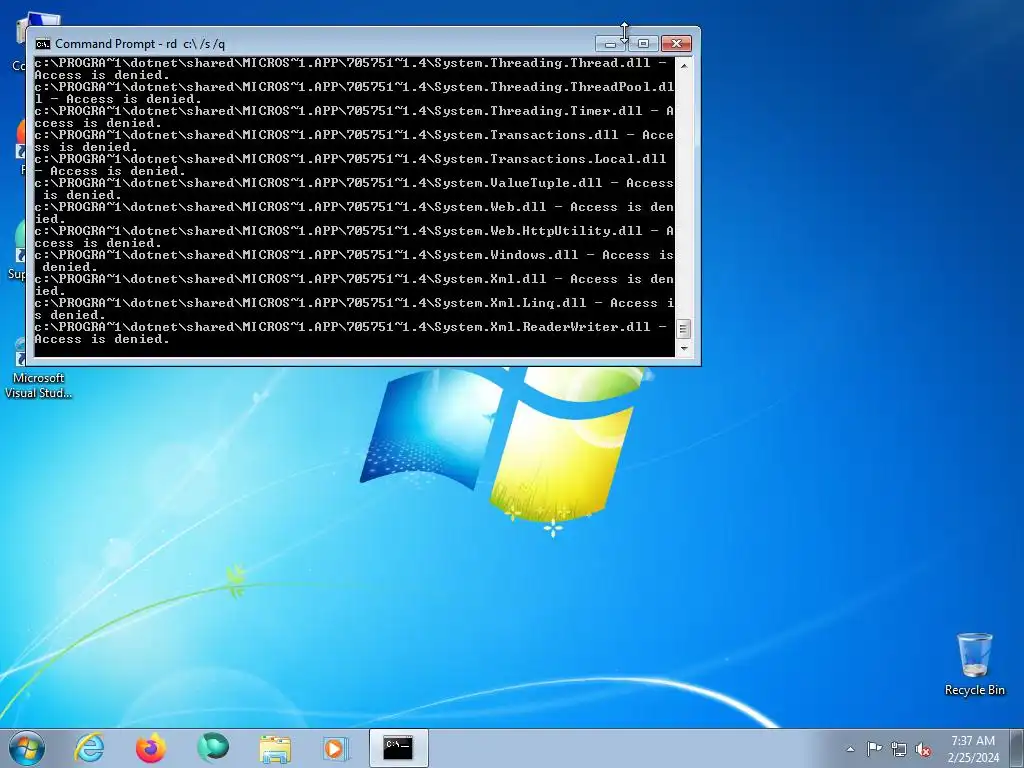Image resolution: width=1024 pixels, height=768 pixels.
Task: Click the console scrollbar up arrow
Action: click(x=683, y=65)
